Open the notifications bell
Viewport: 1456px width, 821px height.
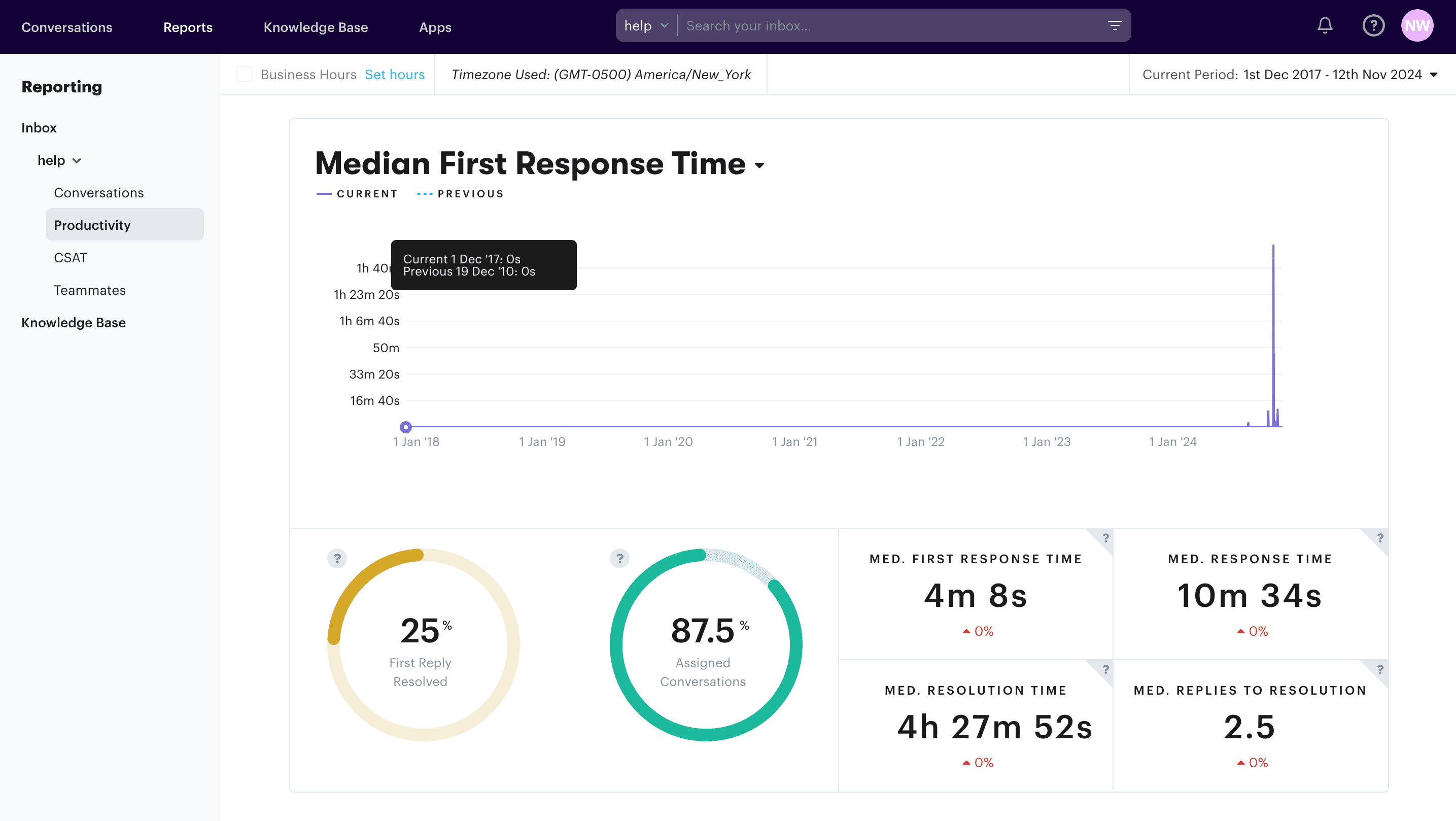click(x=1326, y=25)
